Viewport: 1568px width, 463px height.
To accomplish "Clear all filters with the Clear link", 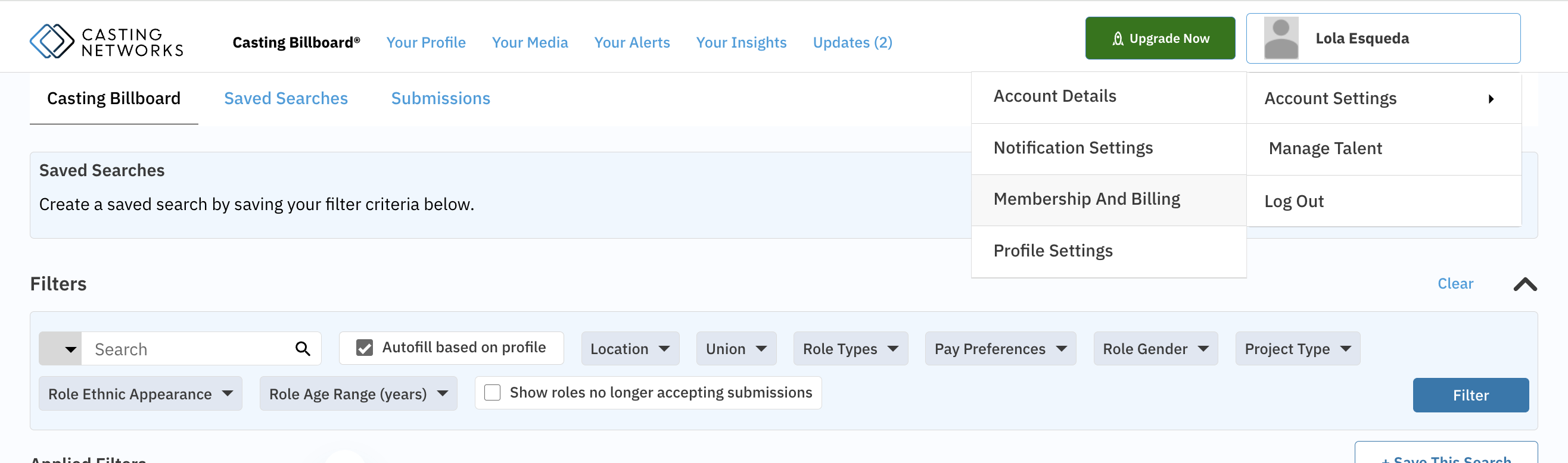I will point(1455,283).
